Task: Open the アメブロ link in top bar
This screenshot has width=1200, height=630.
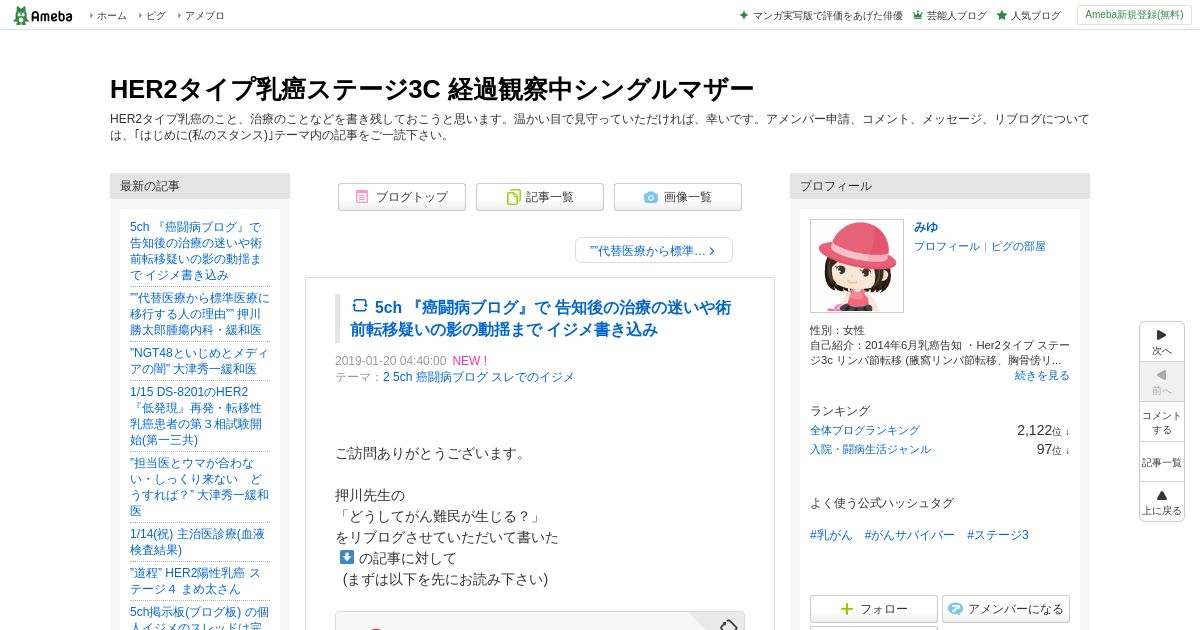Action: (x=204, y=16)
